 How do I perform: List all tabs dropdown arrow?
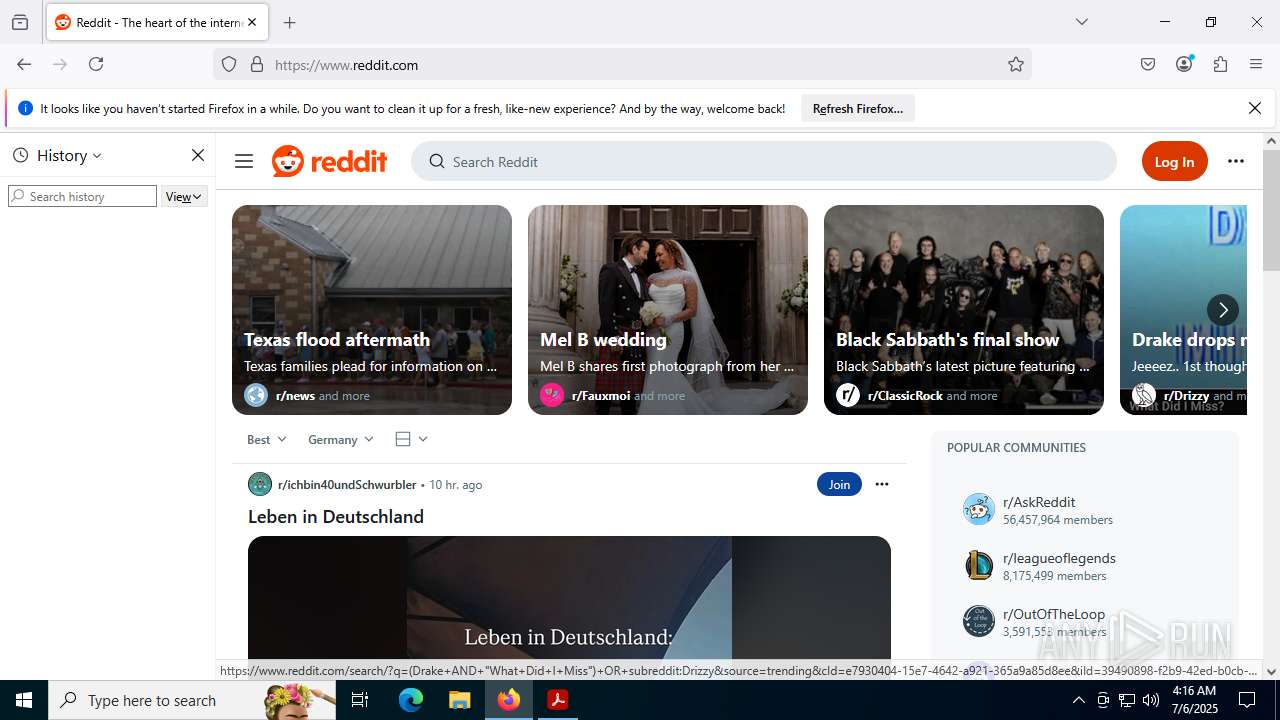click(1082, 22)
